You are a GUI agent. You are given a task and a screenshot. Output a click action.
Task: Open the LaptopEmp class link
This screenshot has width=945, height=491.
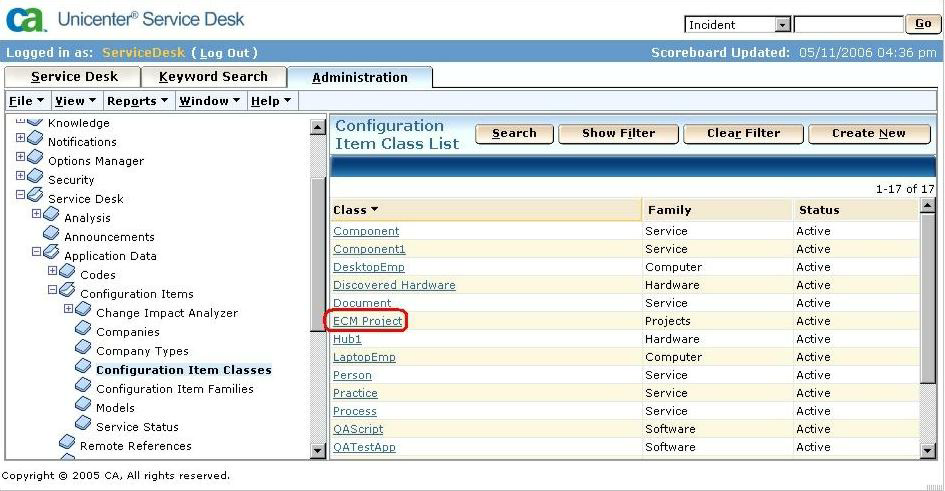tap(364, 357)
